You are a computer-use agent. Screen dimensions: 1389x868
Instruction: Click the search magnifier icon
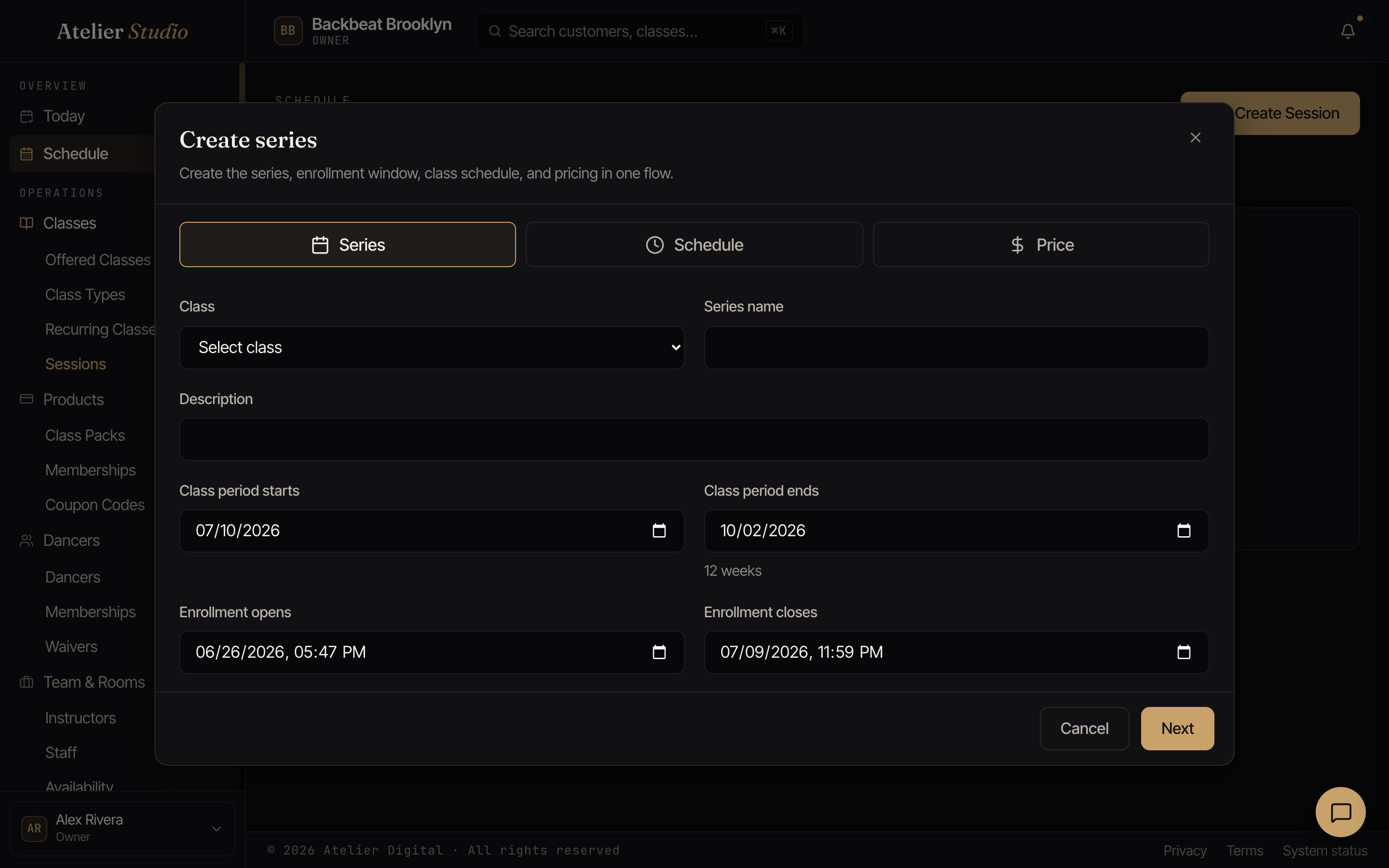(495, 31)
